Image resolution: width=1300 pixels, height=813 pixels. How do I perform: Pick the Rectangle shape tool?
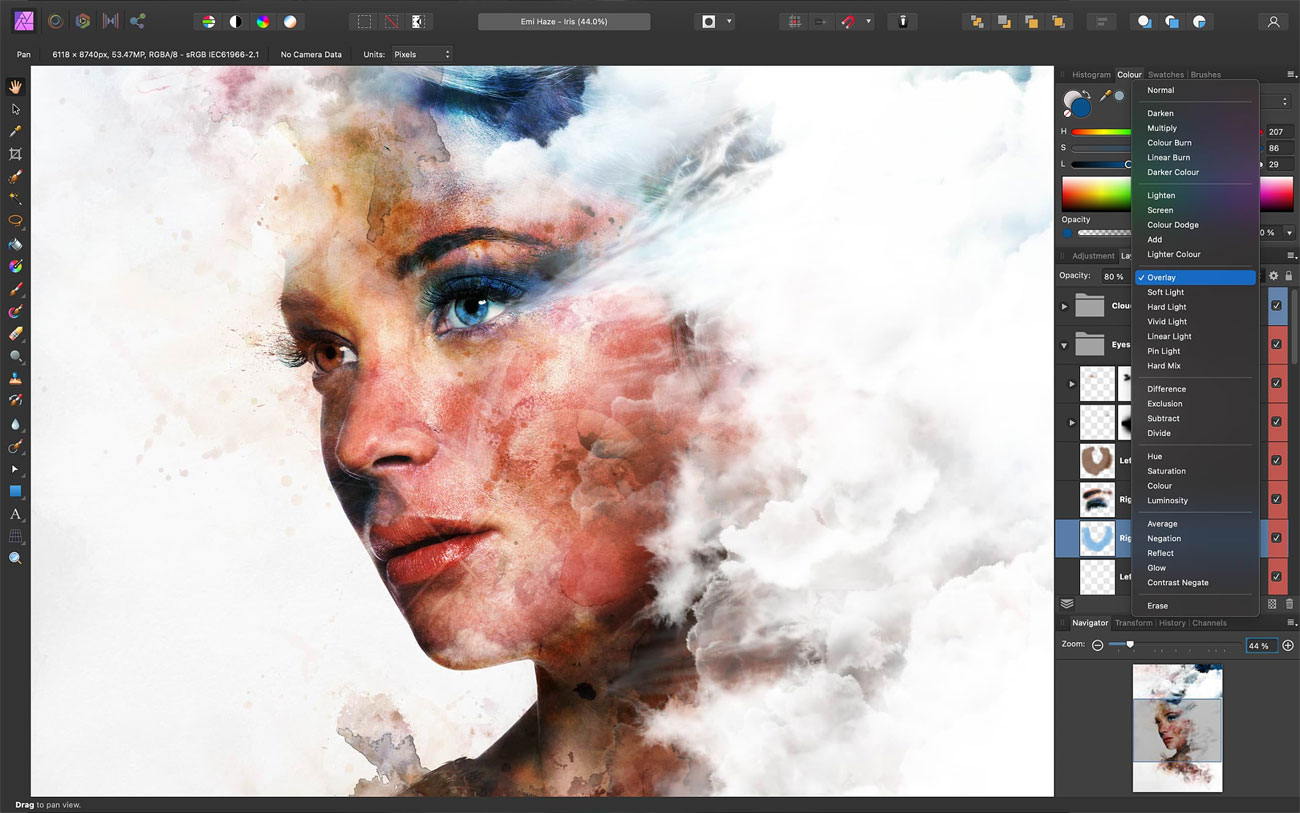tap(14, 490)
